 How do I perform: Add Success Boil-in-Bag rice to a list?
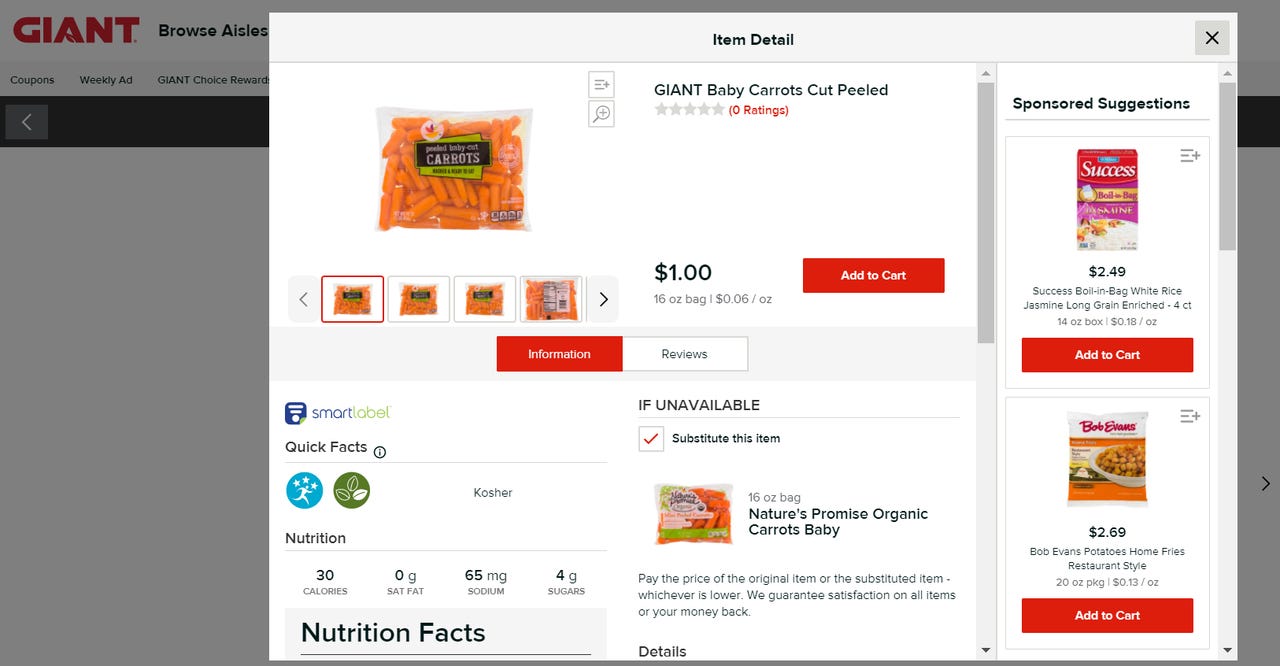tap(1189, 155)
